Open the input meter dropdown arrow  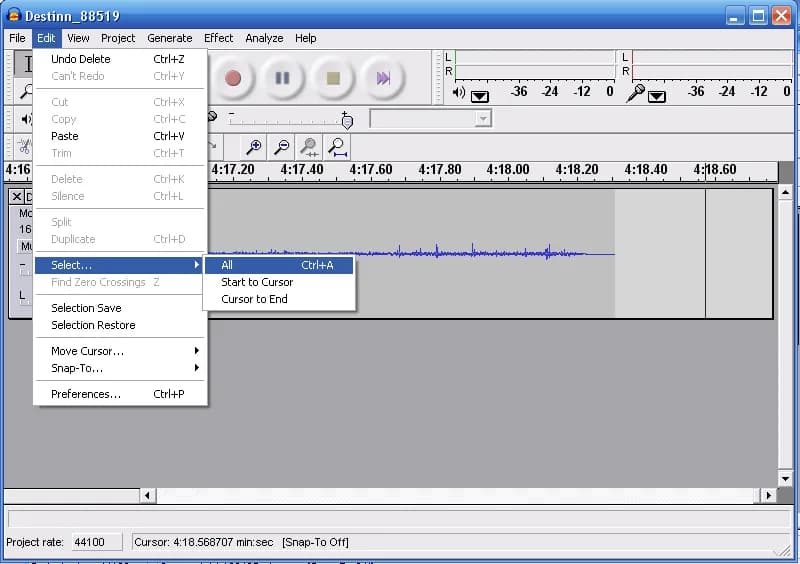point(657,96)
